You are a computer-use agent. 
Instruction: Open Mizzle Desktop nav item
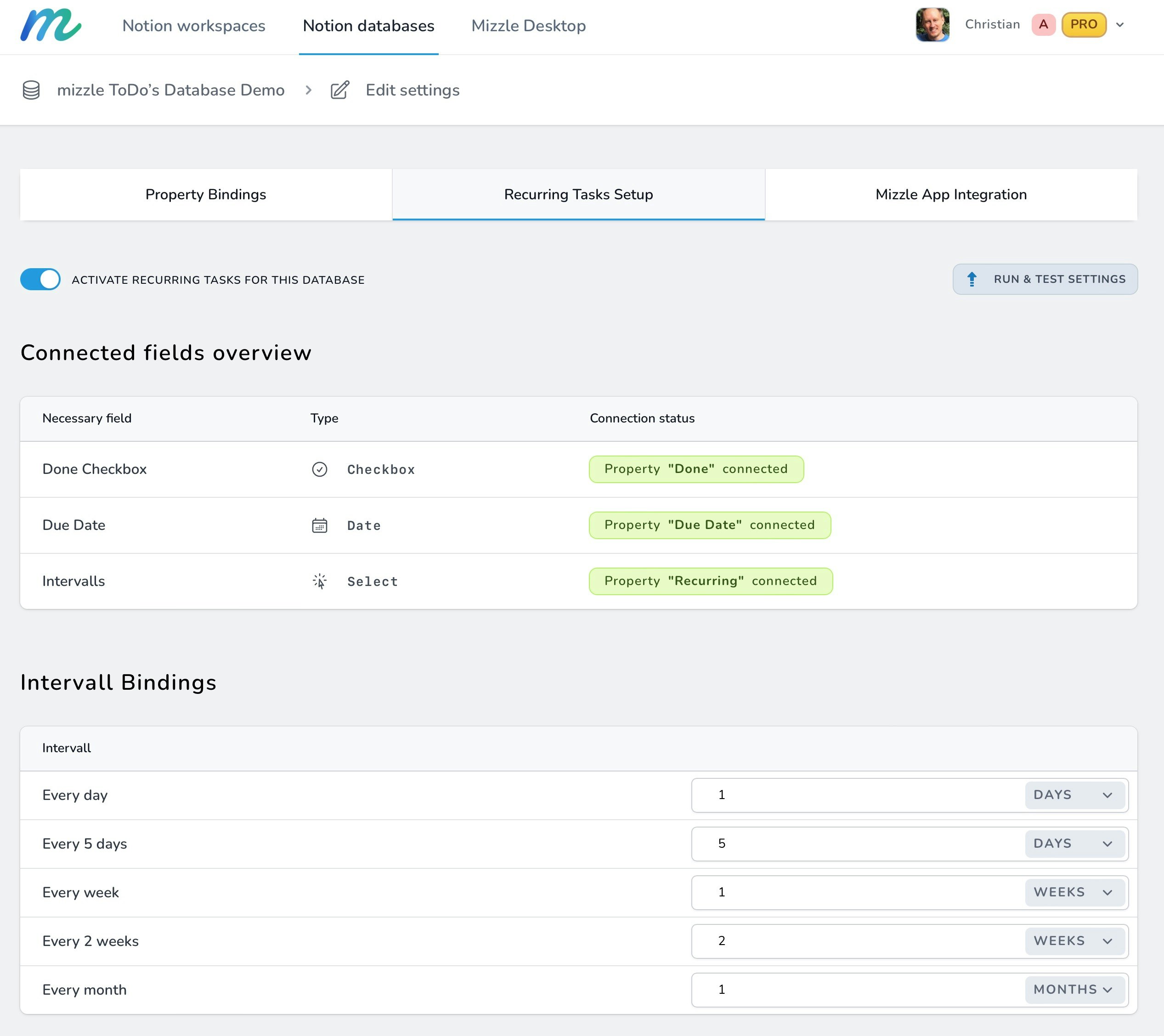coord(528,26)
